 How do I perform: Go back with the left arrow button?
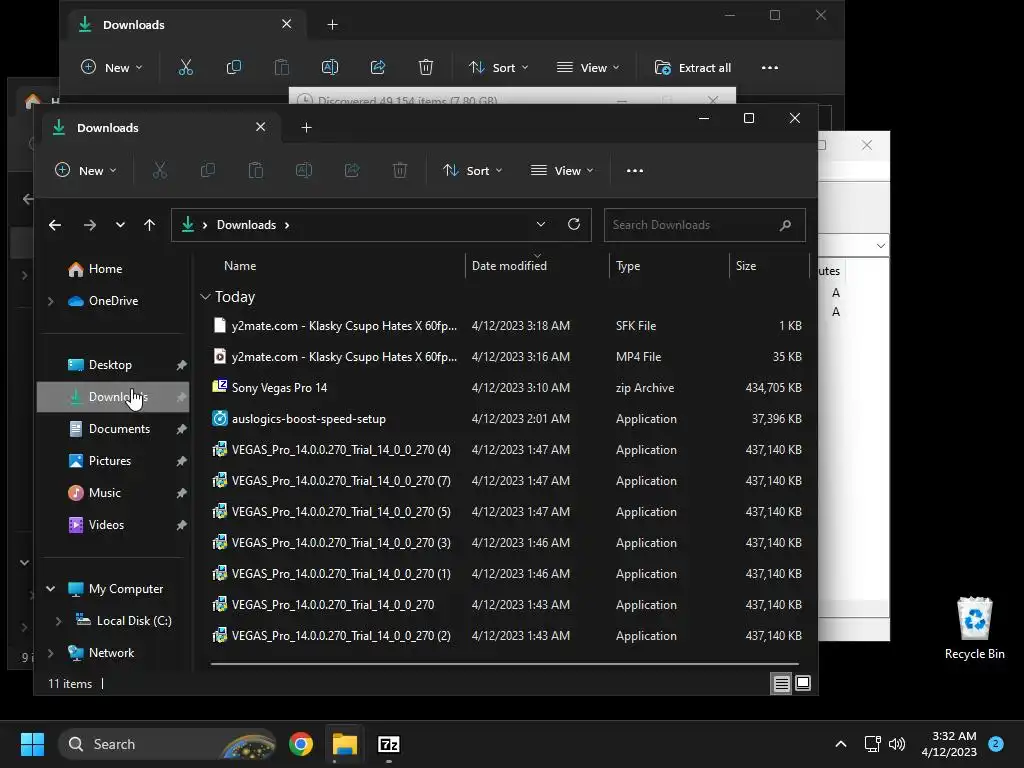point(55,225)
